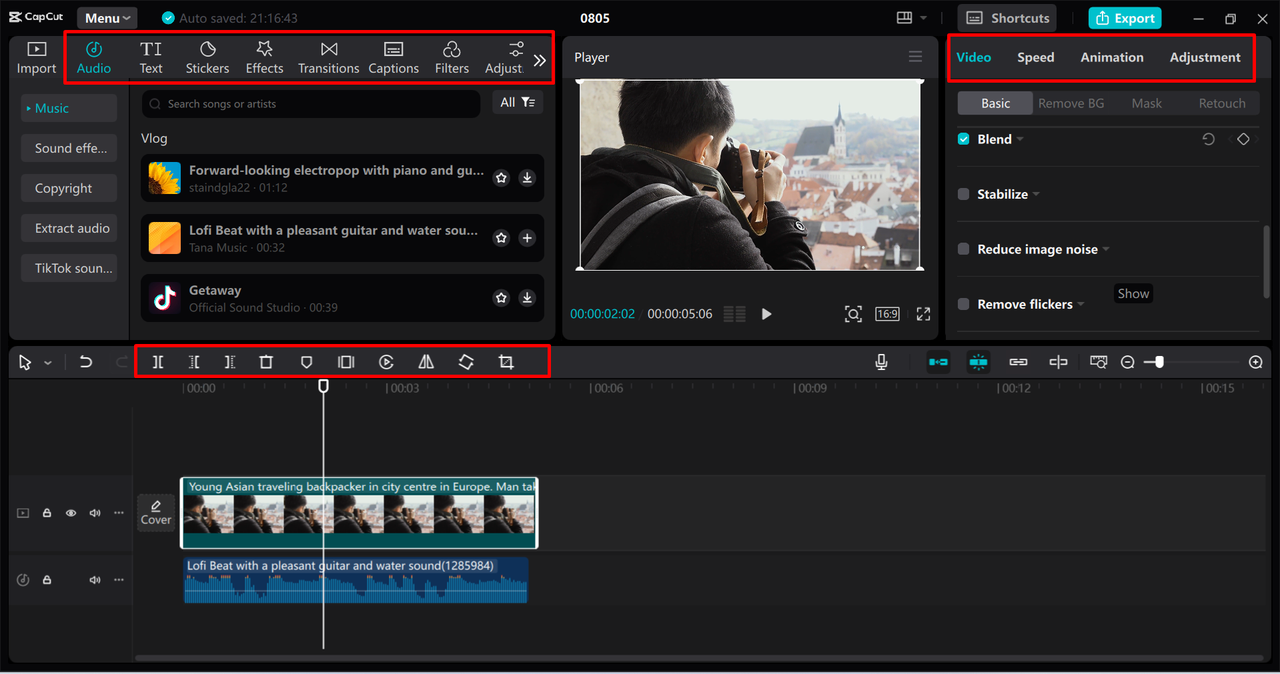Expand Remove flickers section arrow

pos(1081,305)
